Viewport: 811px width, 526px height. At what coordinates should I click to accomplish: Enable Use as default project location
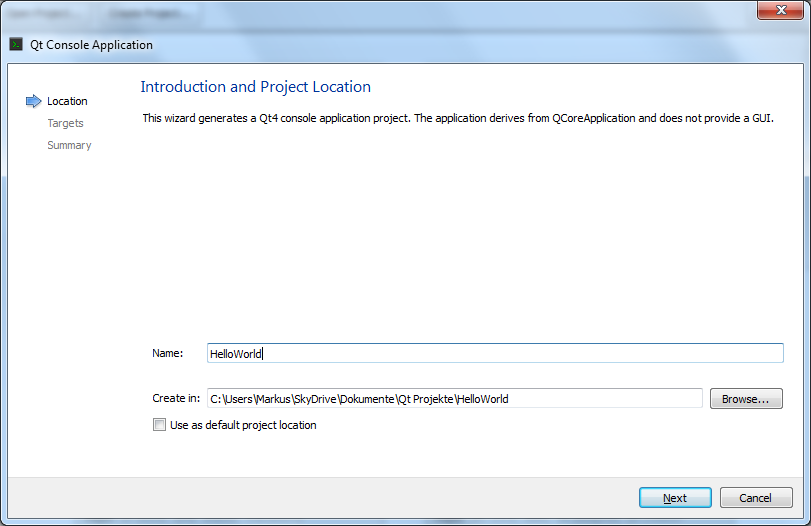[159, 425]
